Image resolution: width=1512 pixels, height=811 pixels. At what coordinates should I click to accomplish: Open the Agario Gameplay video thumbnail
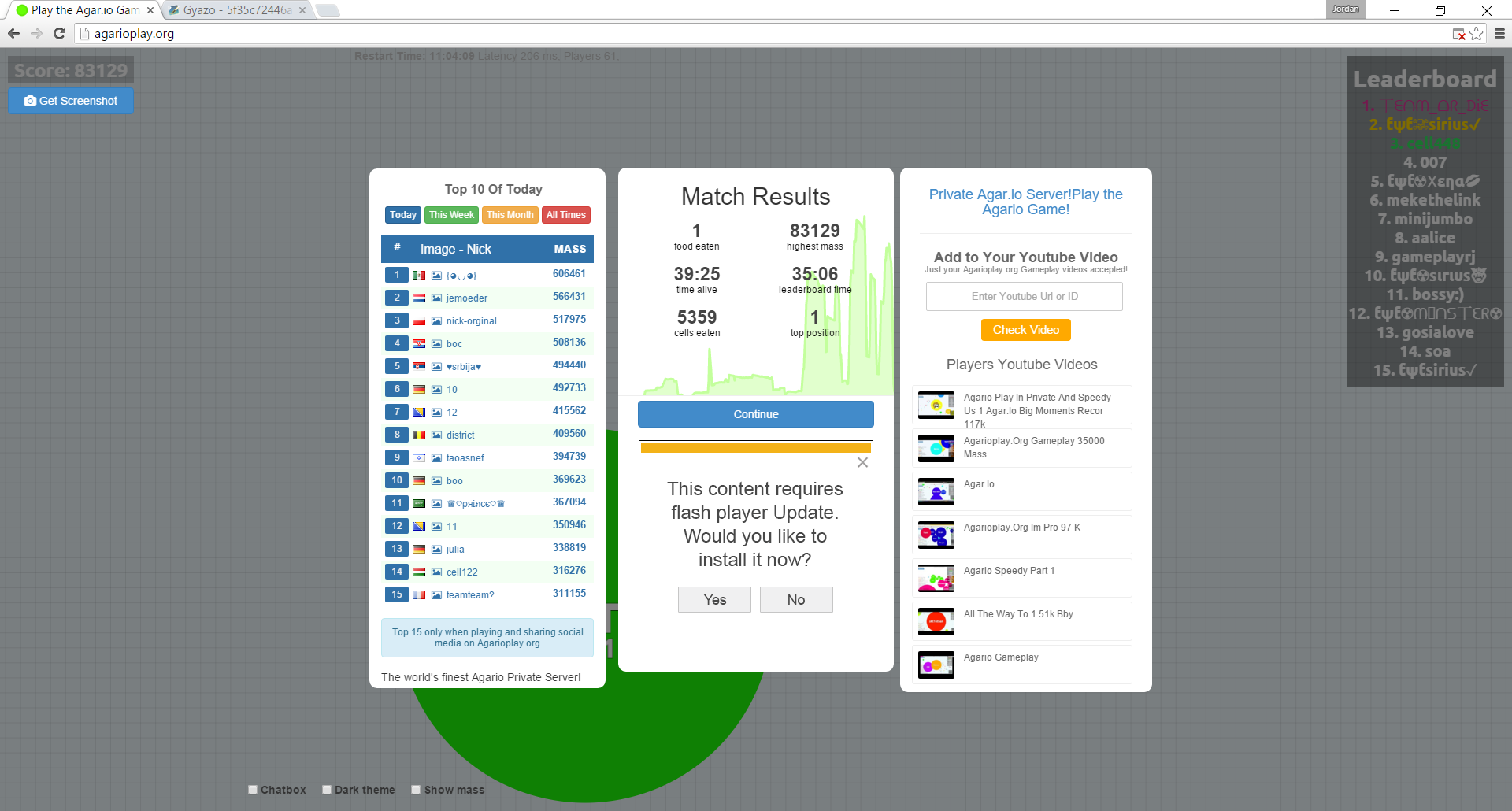[x=936, y=665]
